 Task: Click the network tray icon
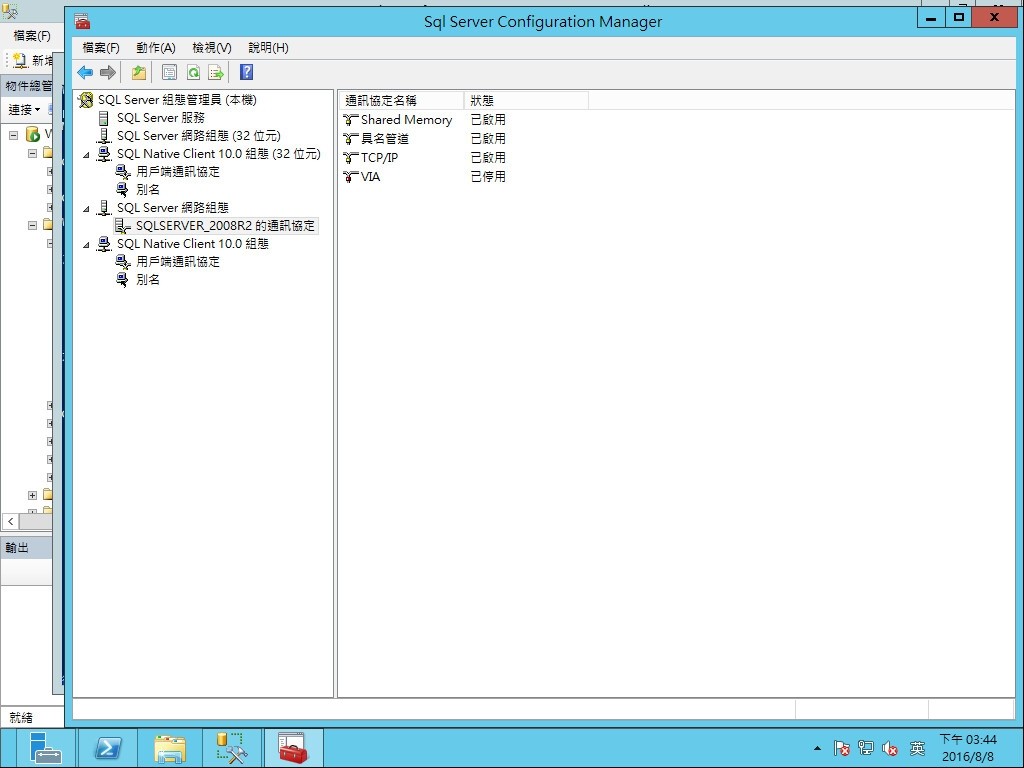click(x=866, y=748)
